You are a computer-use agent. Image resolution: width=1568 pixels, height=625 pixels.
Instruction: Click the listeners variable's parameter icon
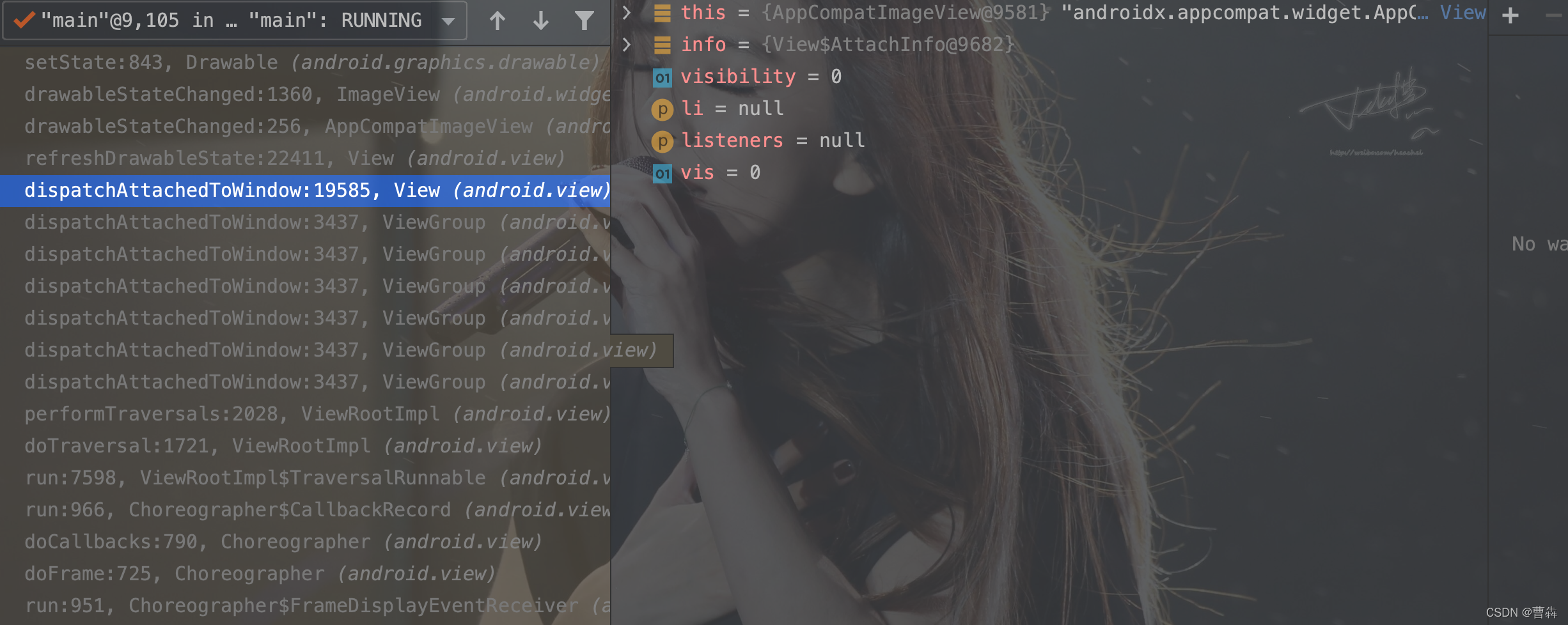click(662, 141)
